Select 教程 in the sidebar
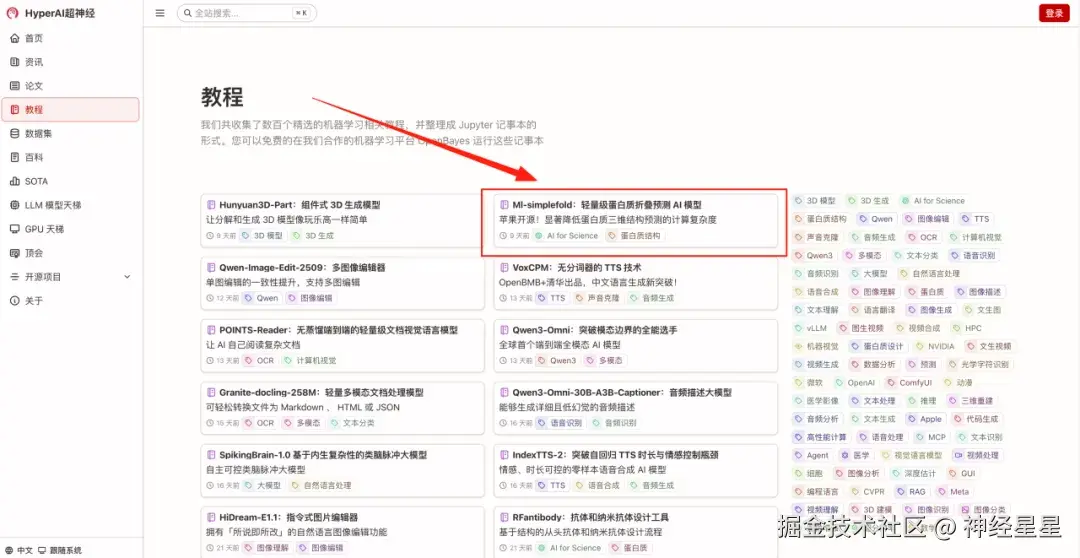Screen dimensions: 1080x558 pyautogui.click(x=70, y=110)
